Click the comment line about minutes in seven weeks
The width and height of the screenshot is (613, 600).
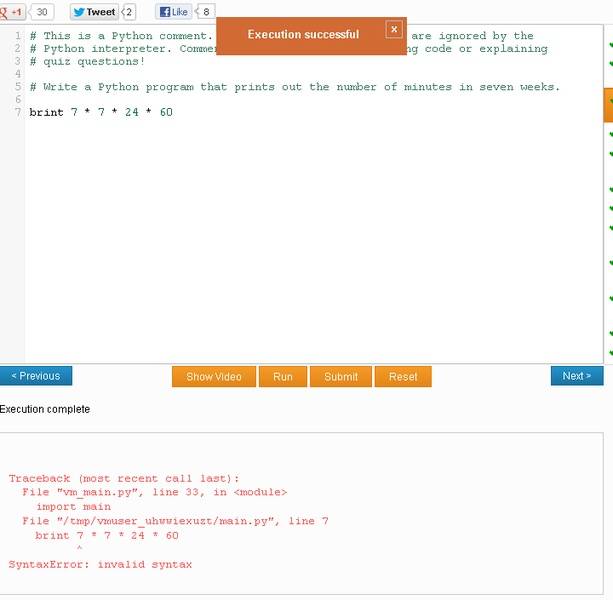(x=295, y=87)
